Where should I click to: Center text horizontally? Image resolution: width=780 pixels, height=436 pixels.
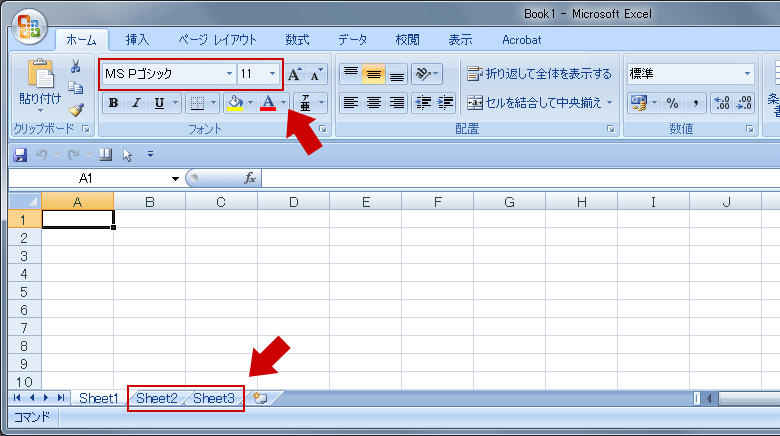[x=374, y=103]
